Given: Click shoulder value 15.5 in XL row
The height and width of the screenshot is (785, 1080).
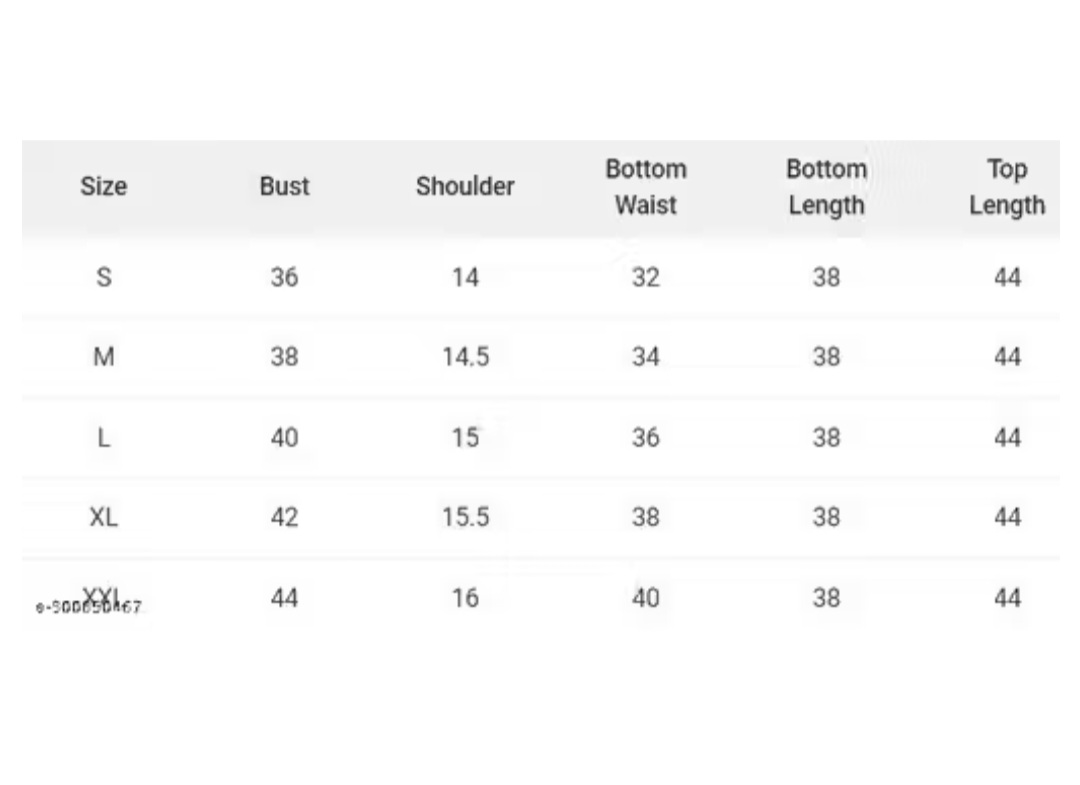Looking at the screenshot, I should coord(466,516).
